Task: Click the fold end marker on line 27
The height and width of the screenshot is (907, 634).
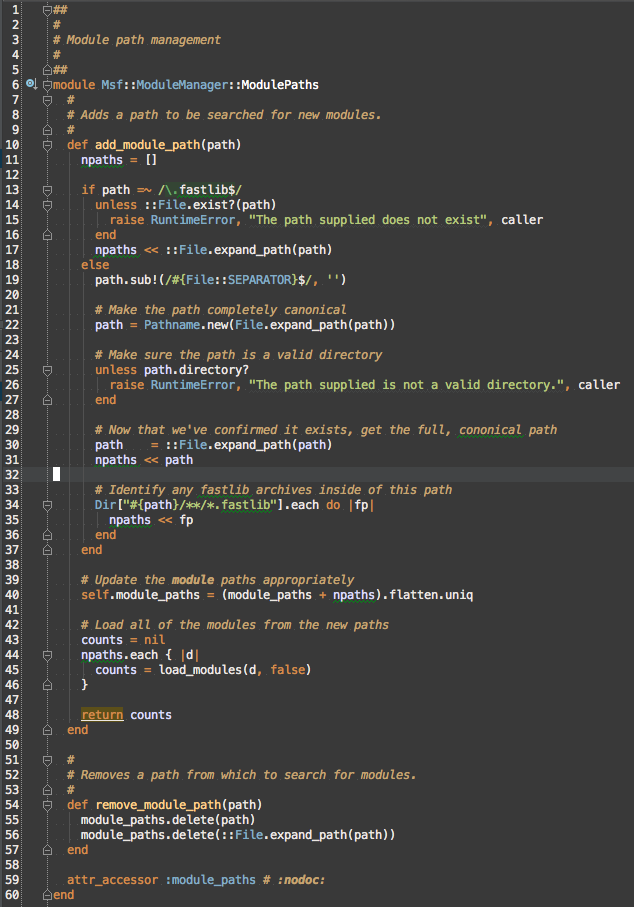Action: coord(47,400)
